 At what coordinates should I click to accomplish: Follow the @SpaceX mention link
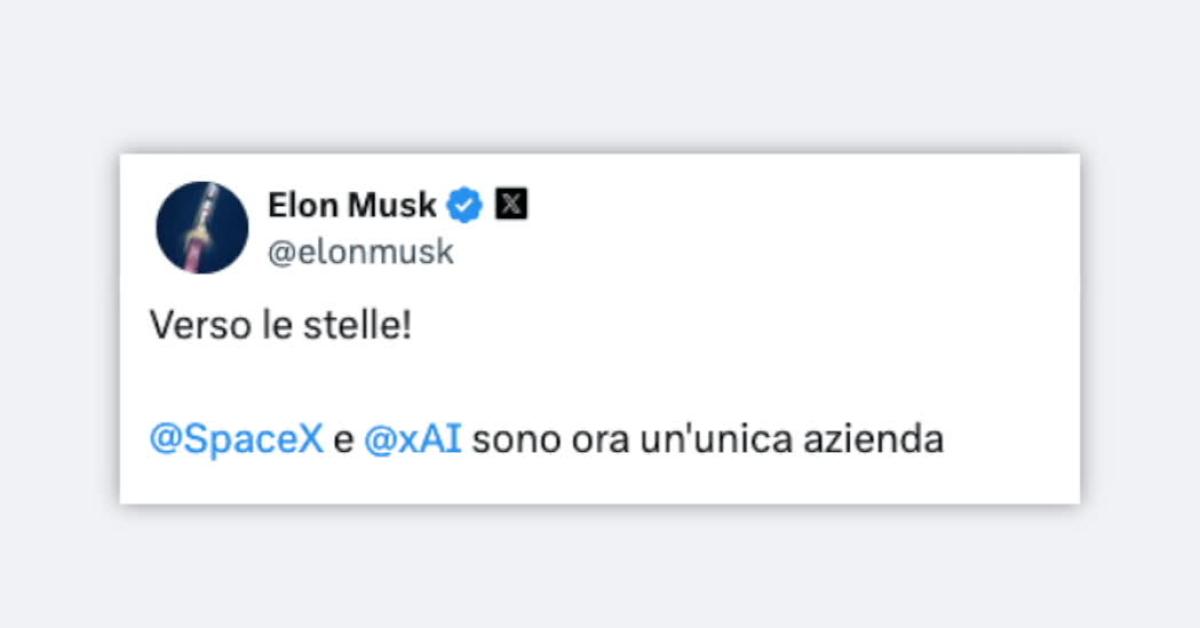(237, 439)
